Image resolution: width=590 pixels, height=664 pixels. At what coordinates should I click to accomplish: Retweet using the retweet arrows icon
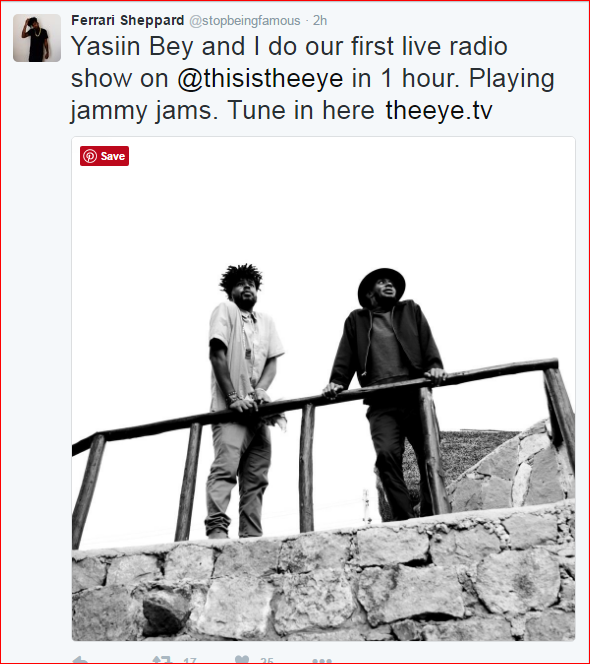click(x=163, y=659)
